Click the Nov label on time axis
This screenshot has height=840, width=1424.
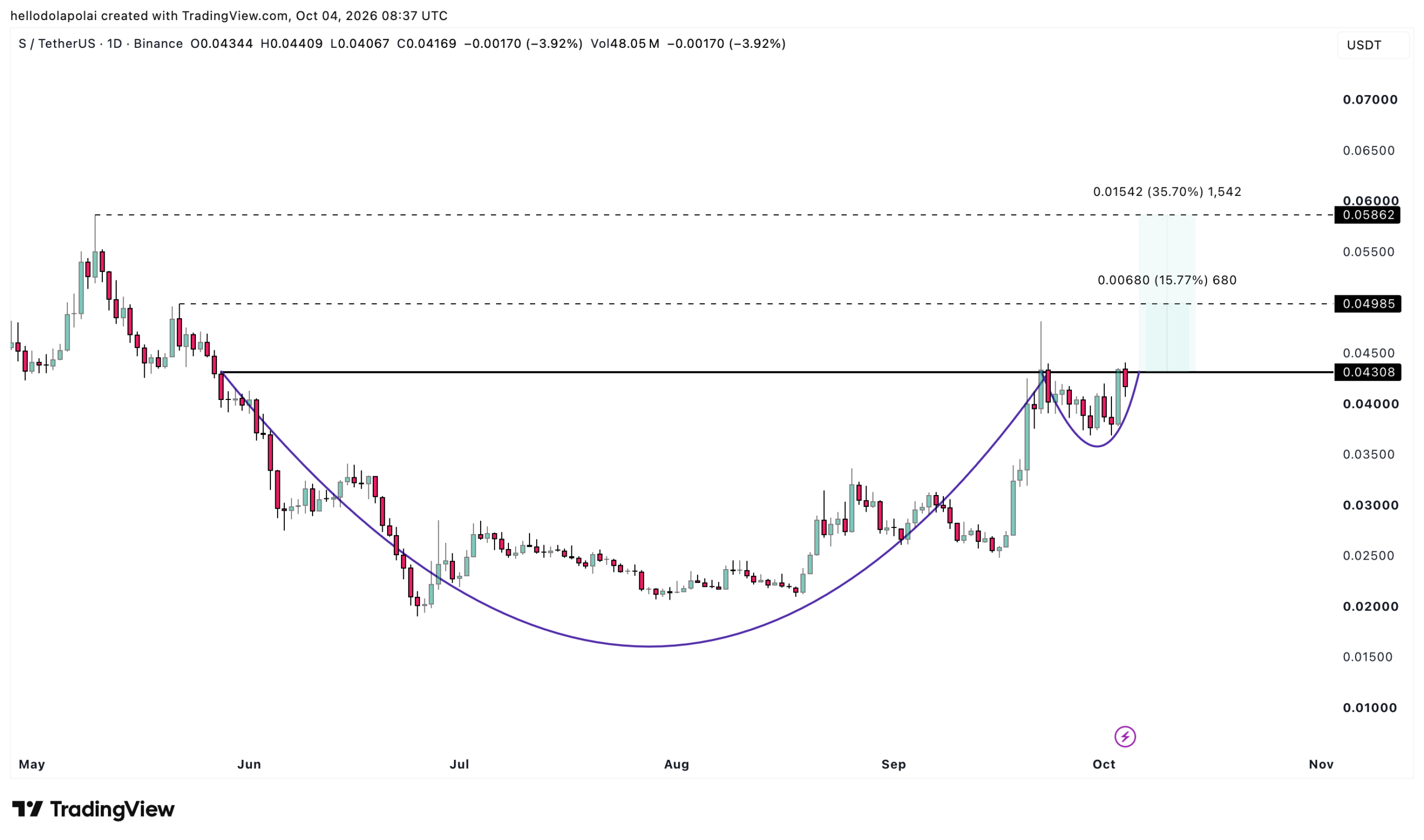click(x=1321, y=765)
